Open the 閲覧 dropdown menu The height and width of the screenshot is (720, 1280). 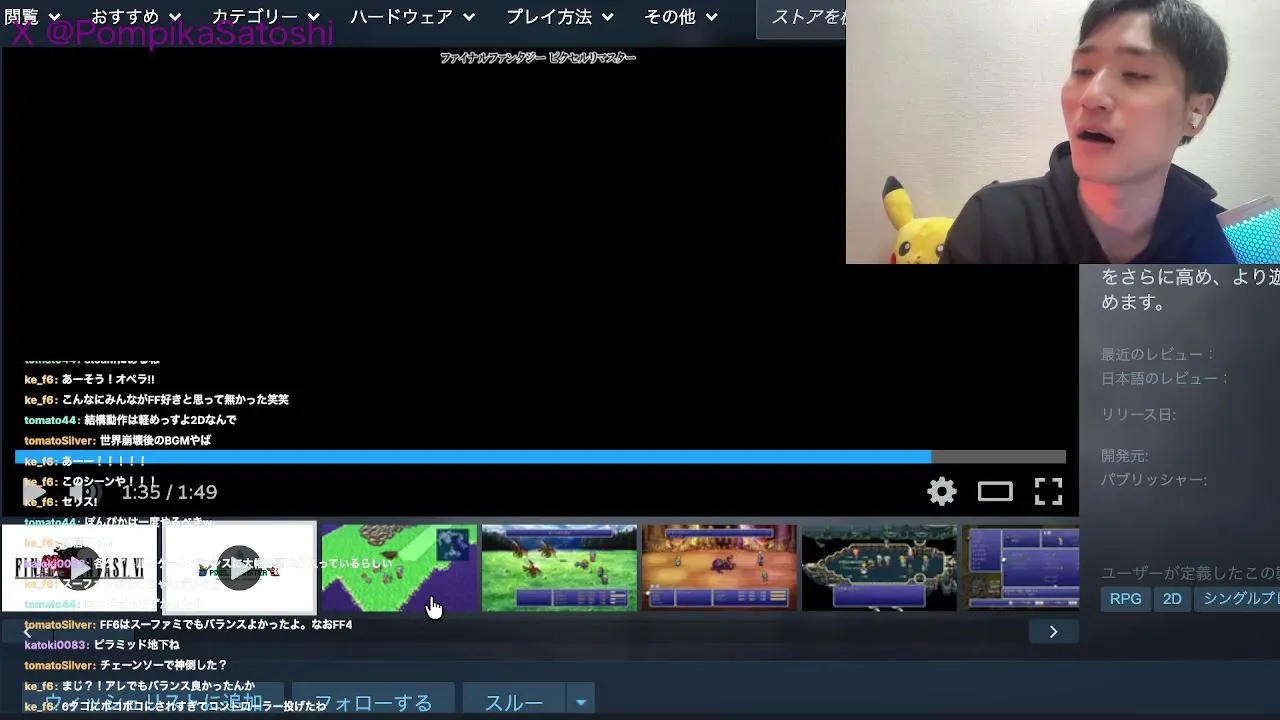(x=33, y=17)
